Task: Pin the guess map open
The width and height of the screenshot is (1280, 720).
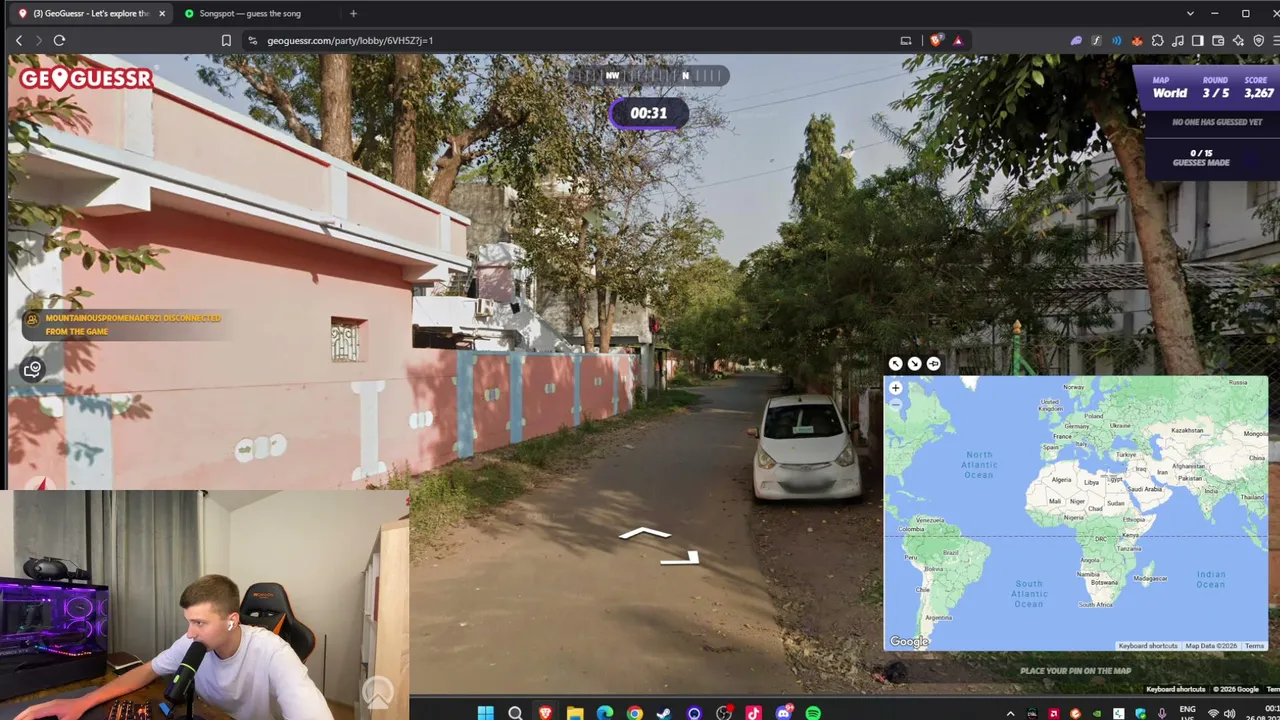Action: [x=933, y=364]
